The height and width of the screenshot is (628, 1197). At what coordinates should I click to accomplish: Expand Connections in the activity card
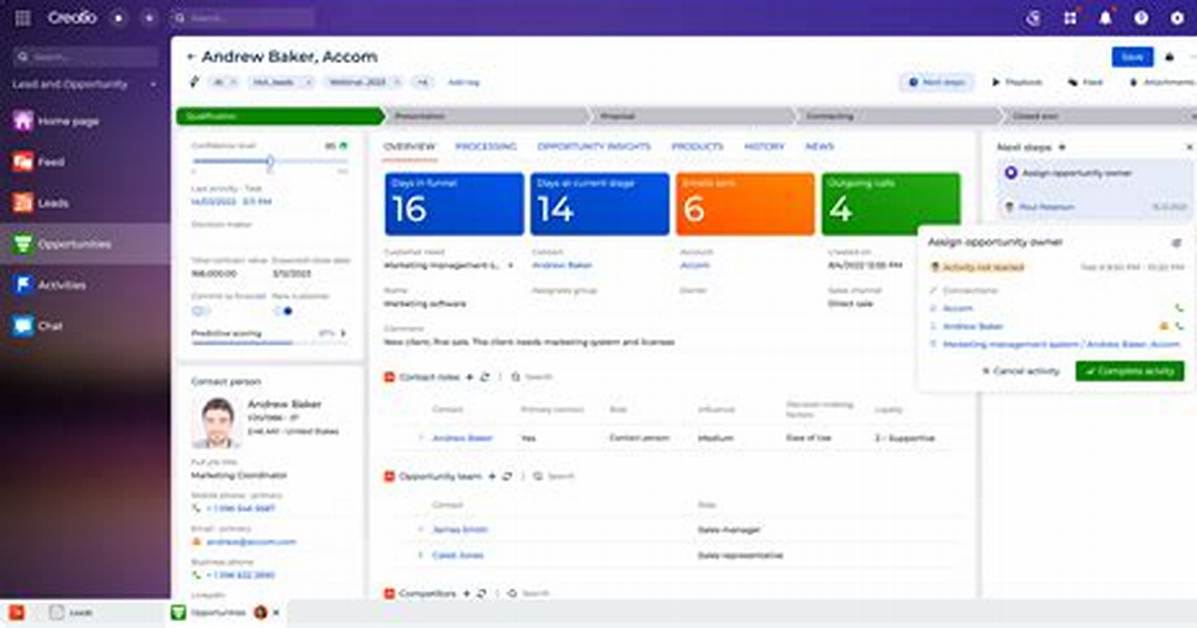[x=932, y=291]
